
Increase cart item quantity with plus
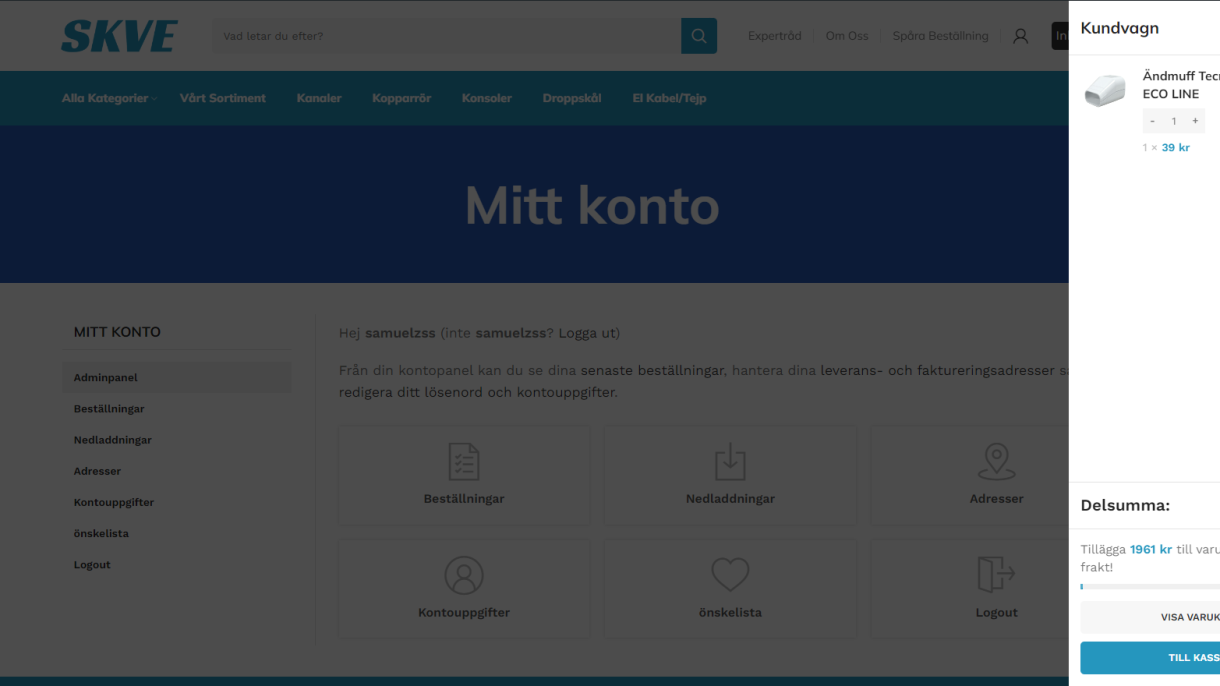click(x=1195, y=121)
